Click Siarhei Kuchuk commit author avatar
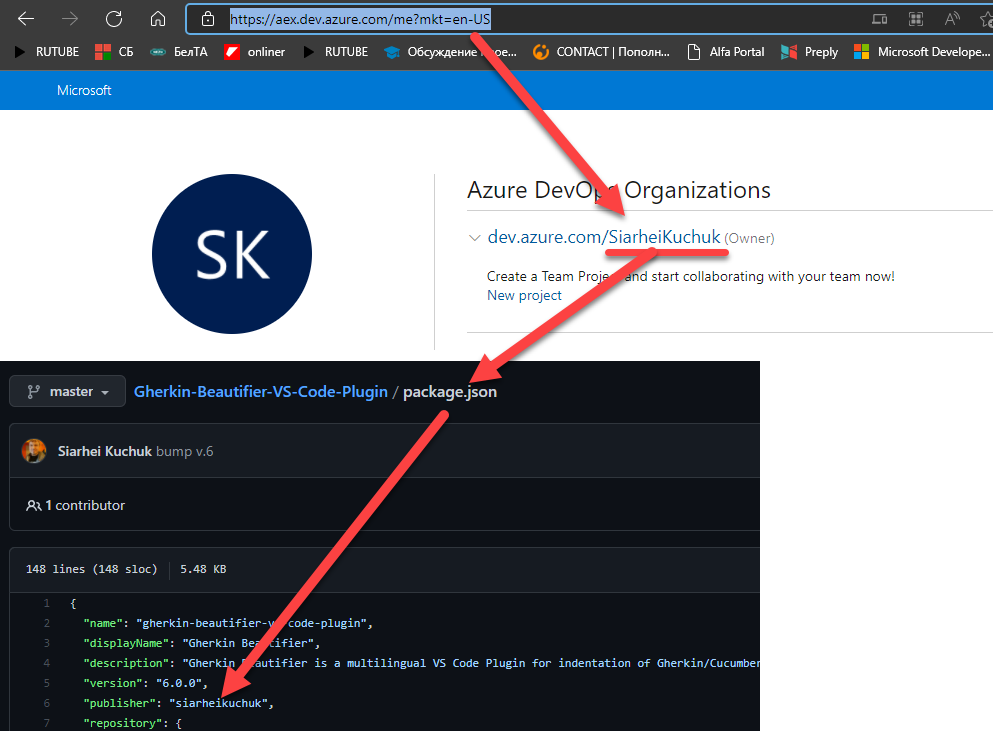Viewport: 993px width, 731px height. pos(34,451)
